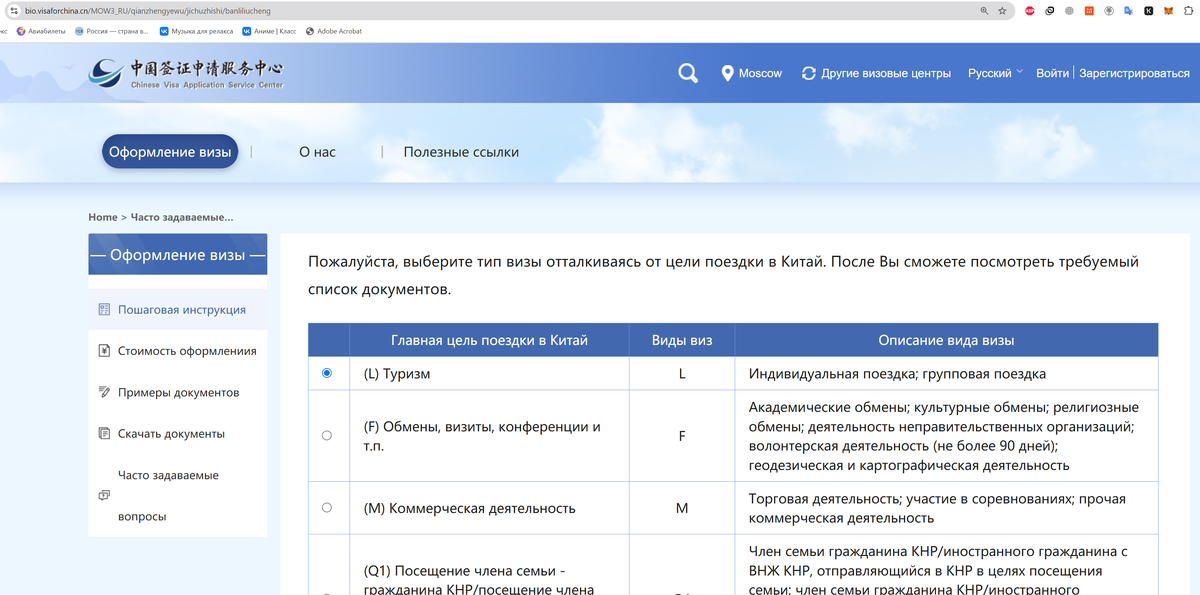Viewport: 1200px width, 595px height.
Task: Open the Другие визовые центры globe link
Action: 876,73
